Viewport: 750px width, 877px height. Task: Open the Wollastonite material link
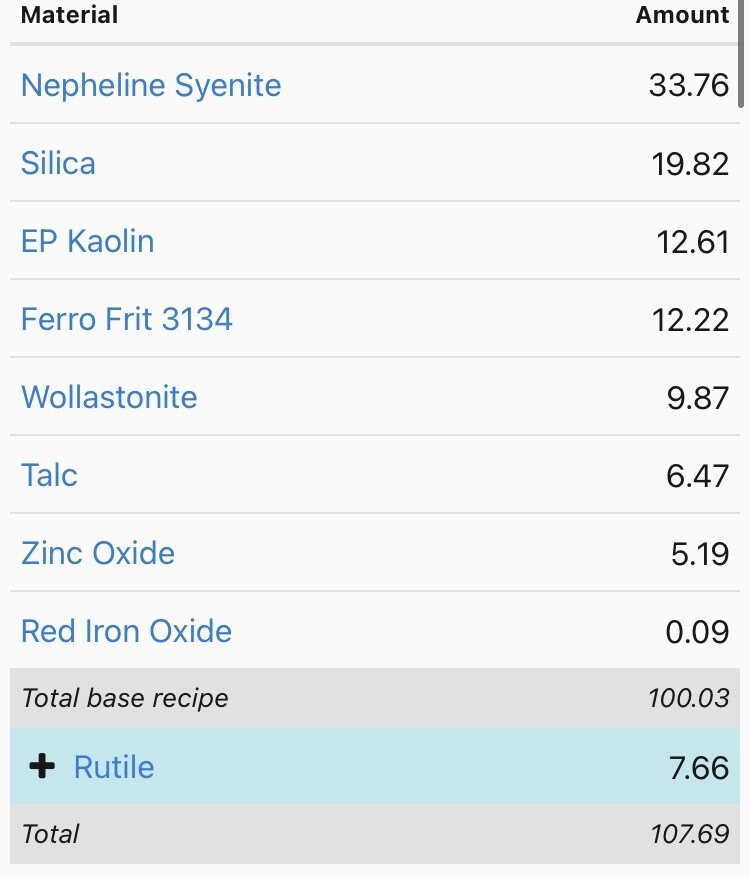[x=109, y=397]
